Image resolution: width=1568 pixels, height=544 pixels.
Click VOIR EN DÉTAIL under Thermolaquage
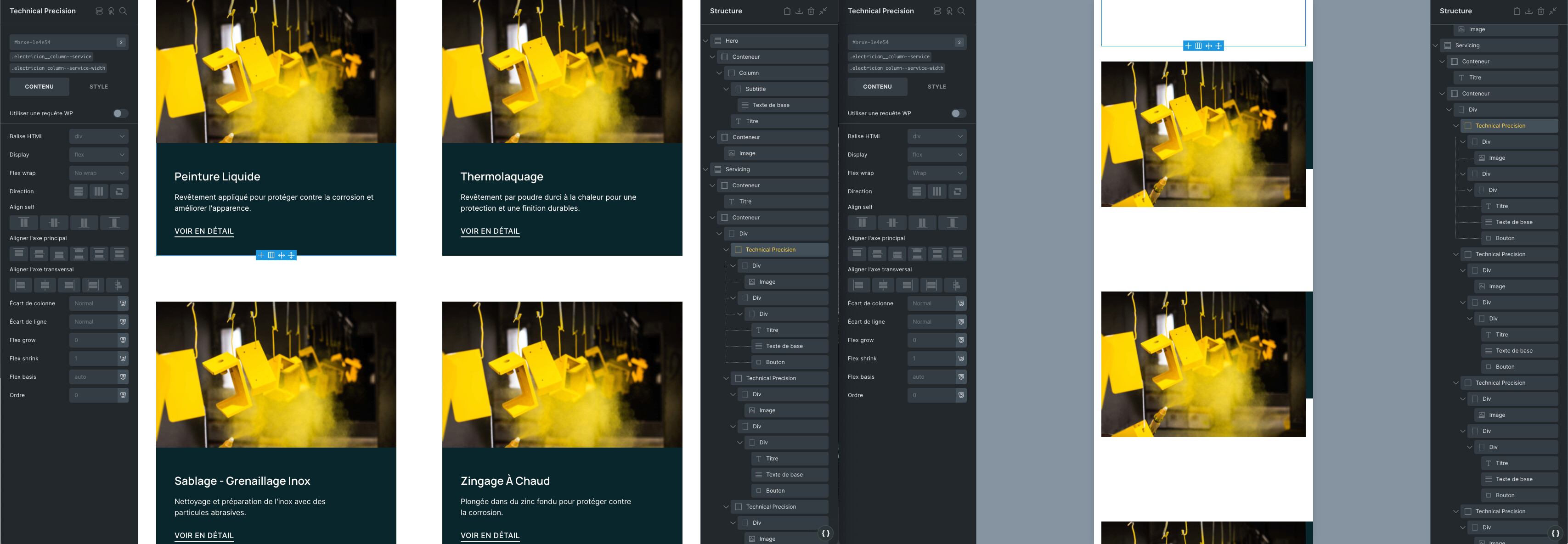pyautogui.click(x=490, y=231)
